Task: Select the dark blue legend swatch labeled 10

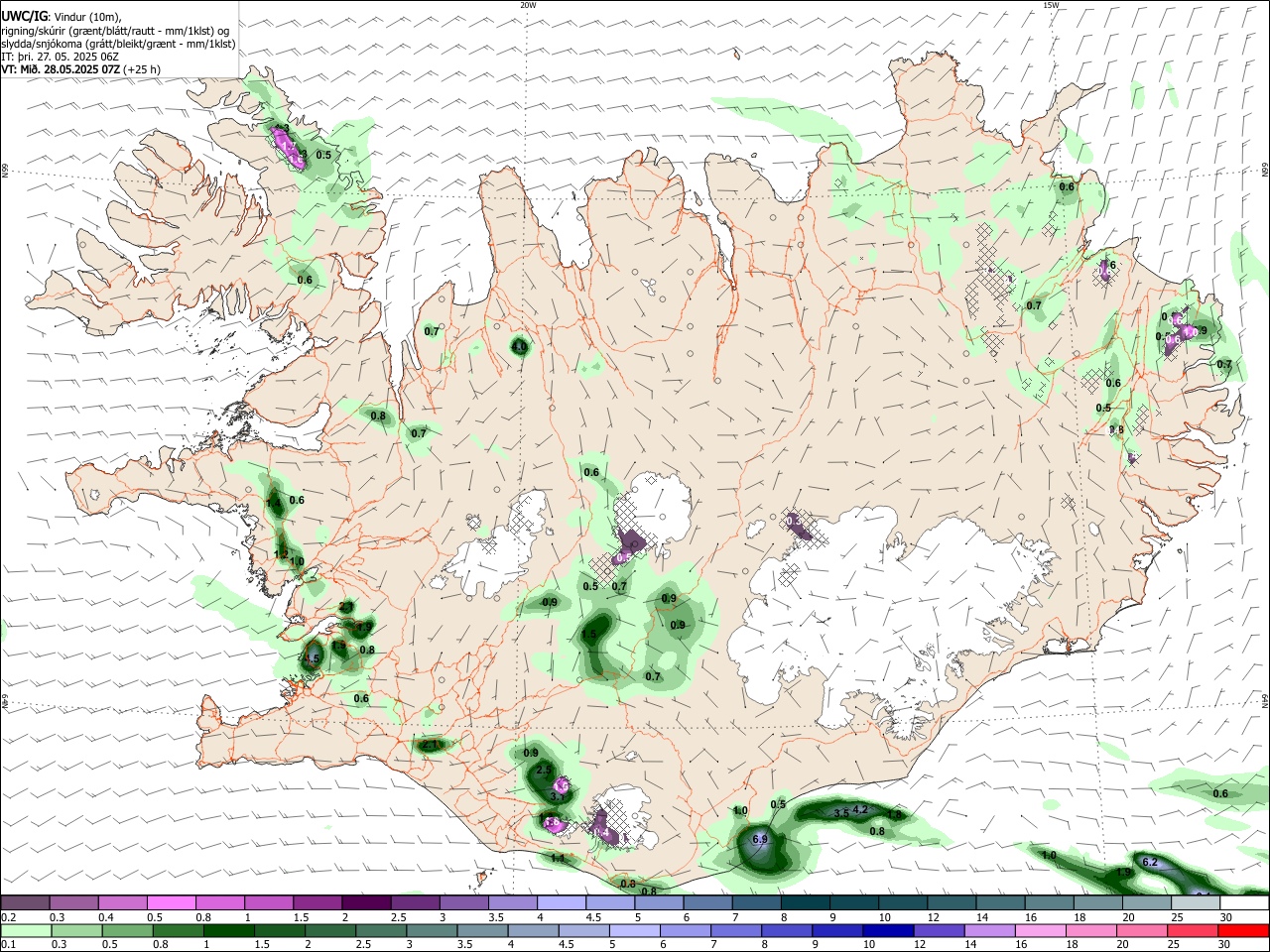Action: pos(887,931)
